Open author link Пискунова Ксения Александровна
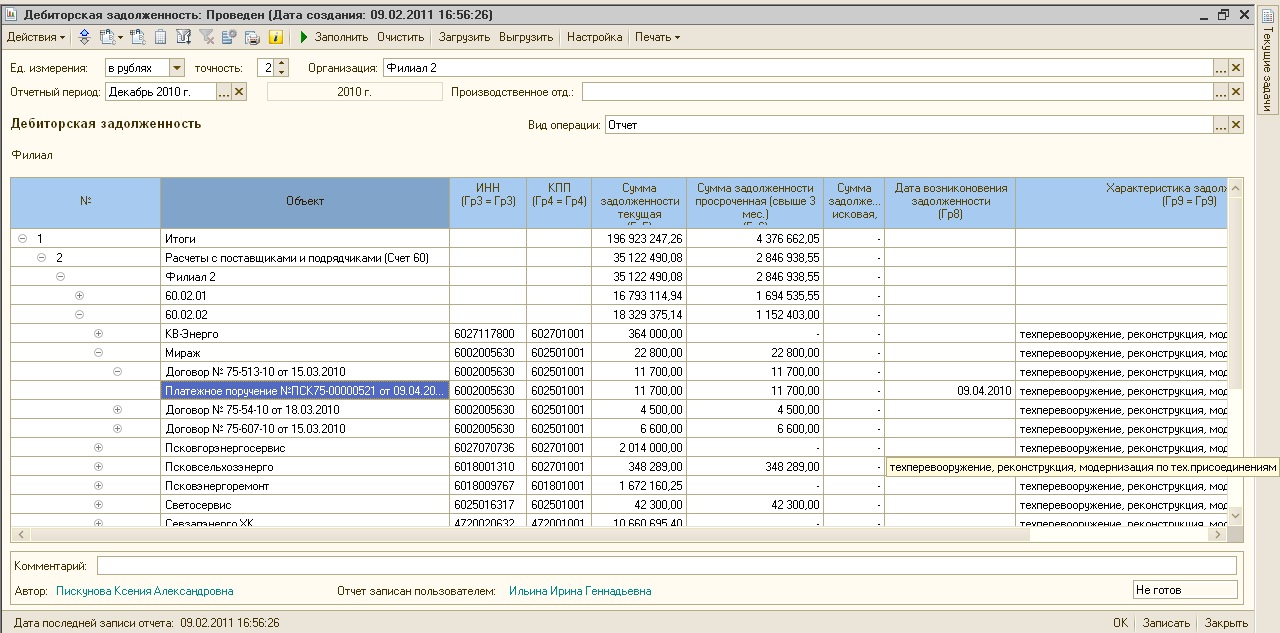This screenshot has height=633, width=1280. pos(145,591)
